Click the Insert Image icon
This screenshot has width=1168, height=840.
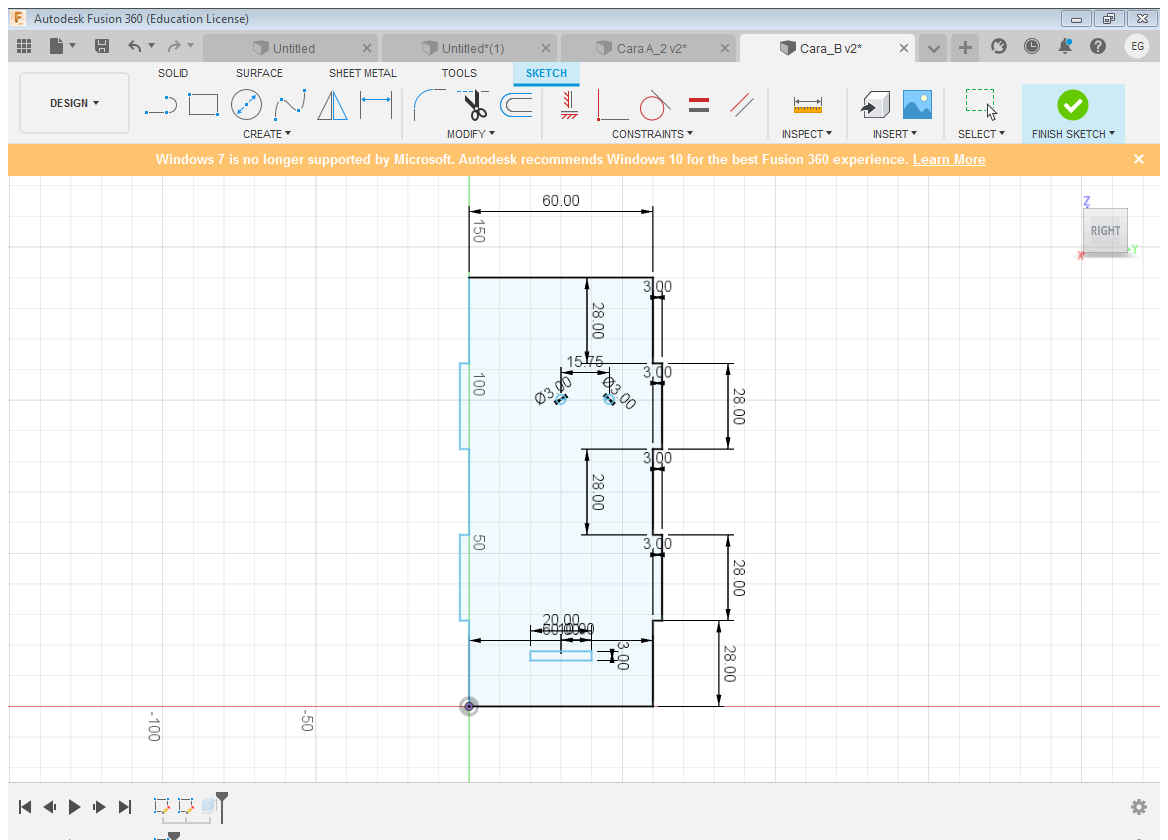pos(917,104)
